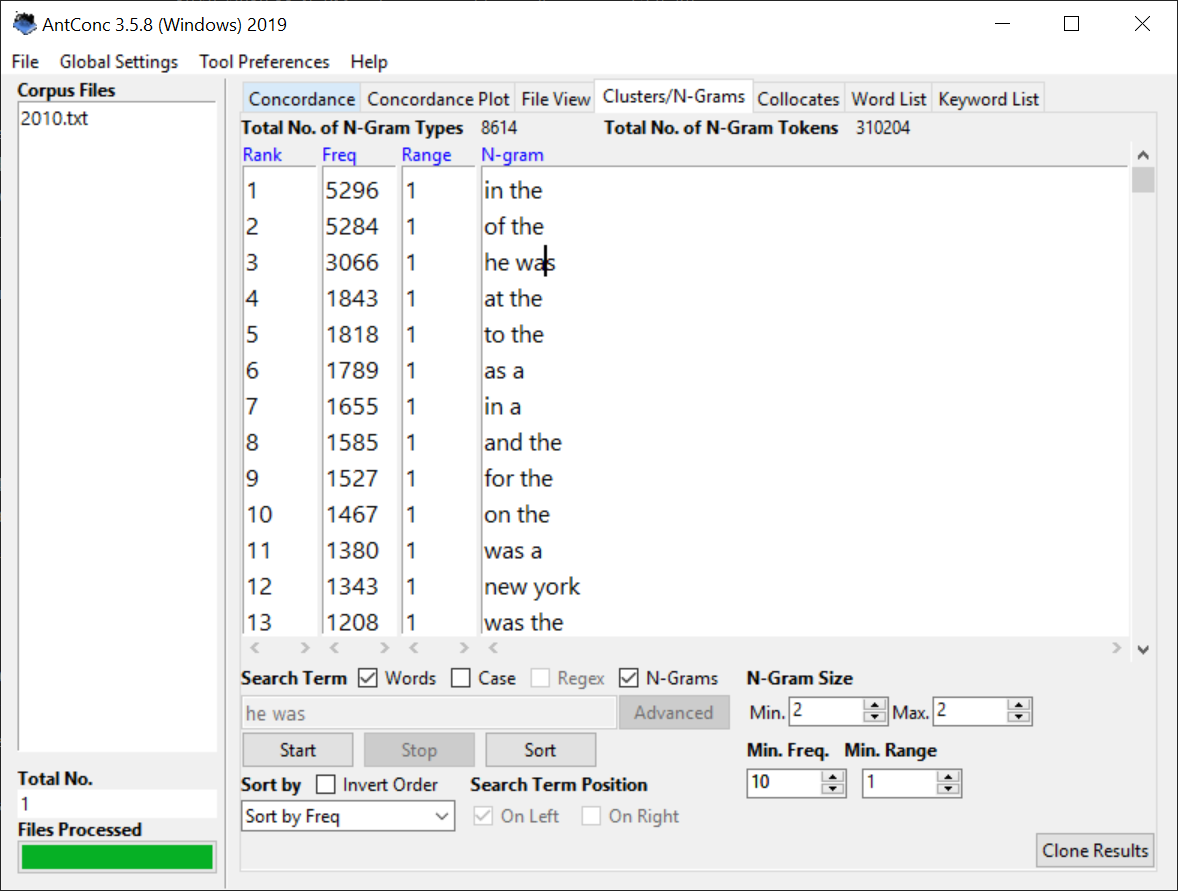Select the 'and the' n-gram row
Screen dimensions: 1178x891
click(x=523, y=443)
